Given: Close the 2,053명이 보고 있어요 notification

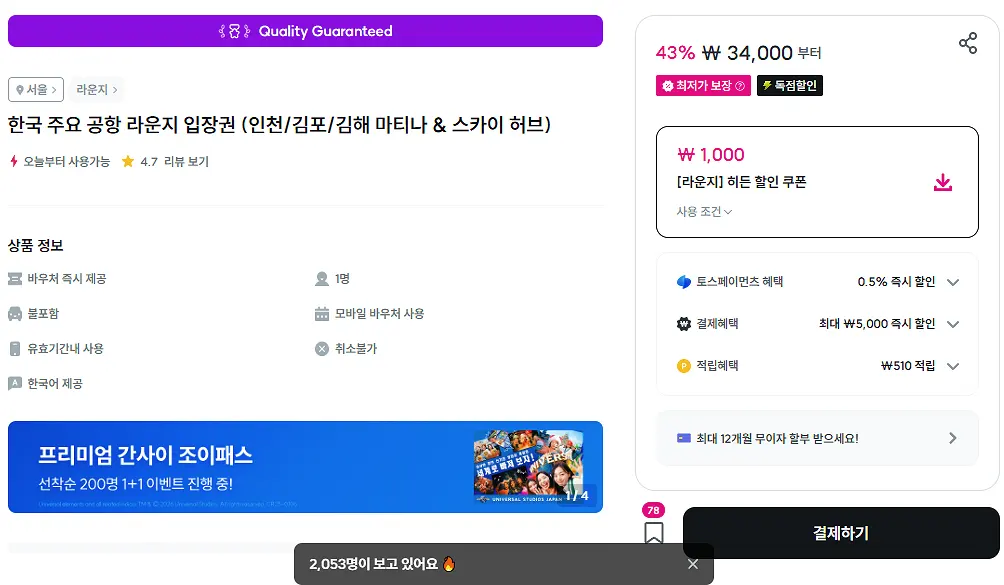Looking at the screenshot, I should (x=693, y=564).
